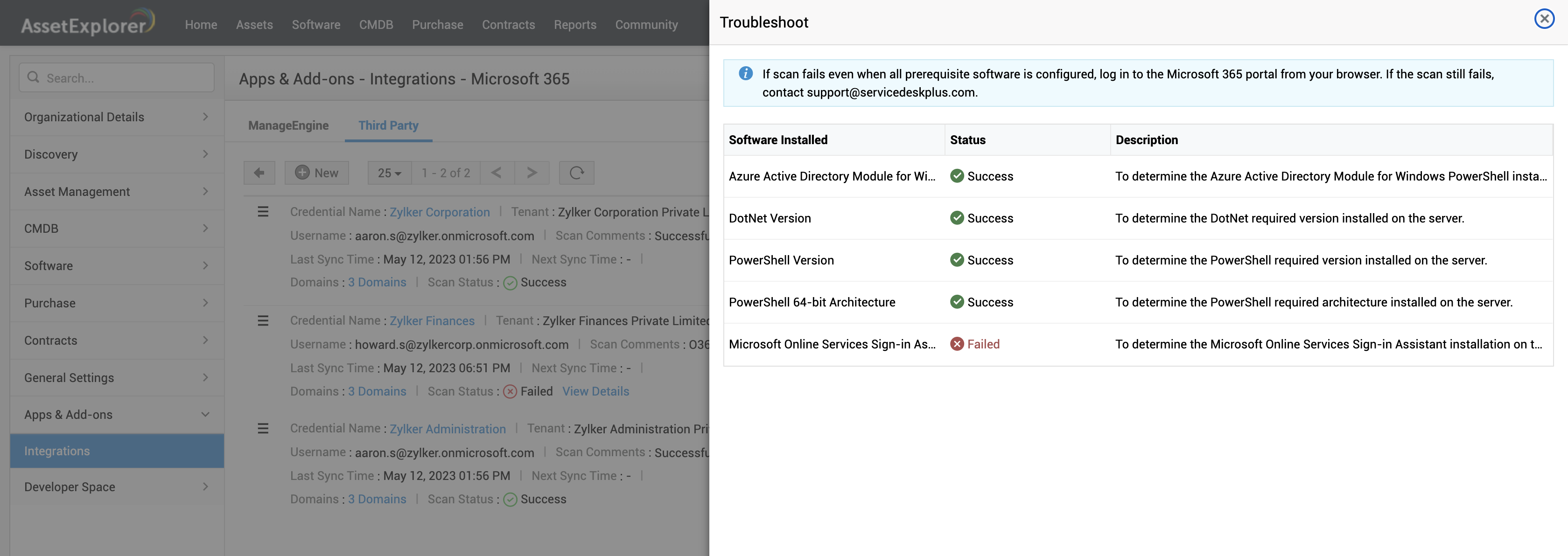Open the hamburger menu on Zylker Corporation row

click(x=263, y=212)
